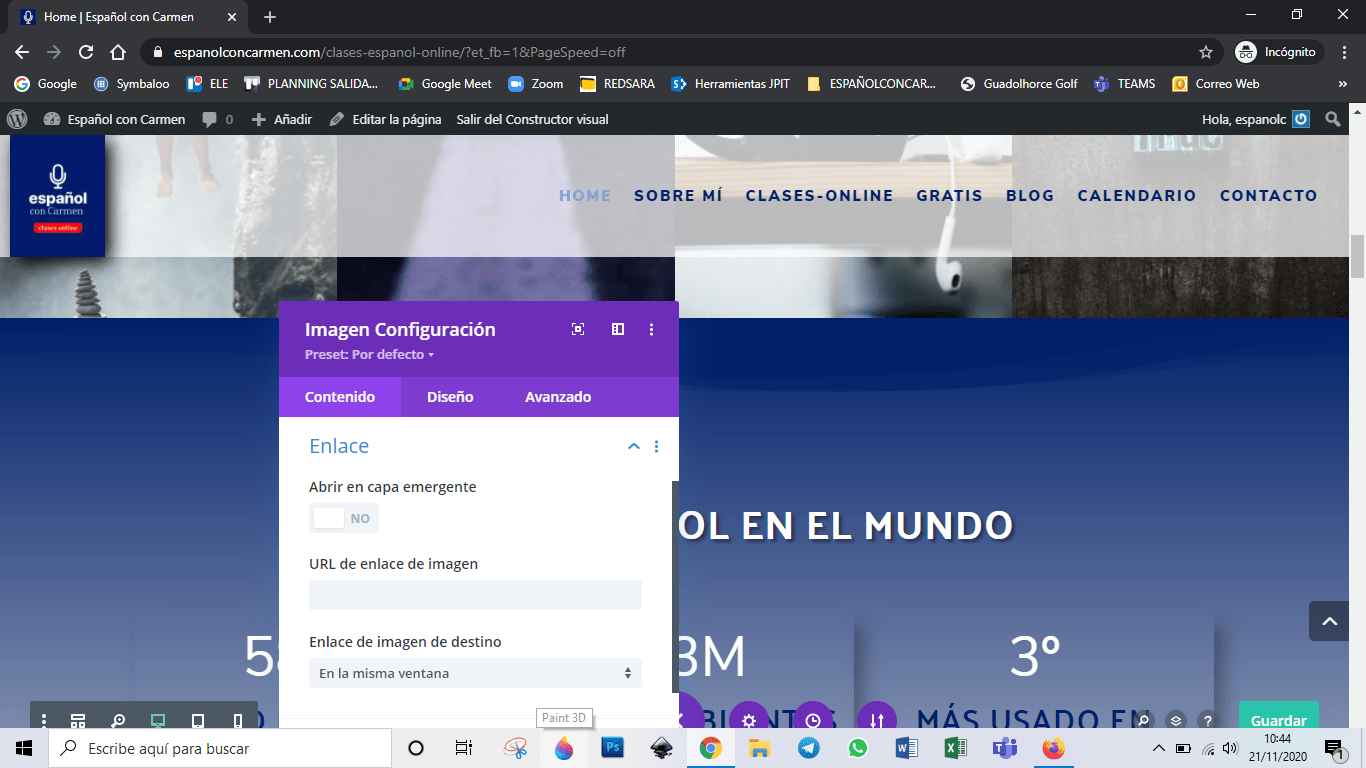This screenshot has height=768, width=1366.
Task: Reload the page in Chrome
Action: pos(86,52)
